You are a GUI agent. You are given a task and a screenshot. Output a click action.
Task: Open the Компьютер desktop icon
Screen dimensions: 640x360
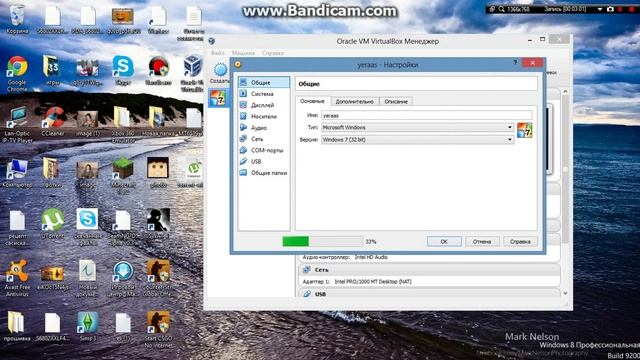click(x=17, y=173)
